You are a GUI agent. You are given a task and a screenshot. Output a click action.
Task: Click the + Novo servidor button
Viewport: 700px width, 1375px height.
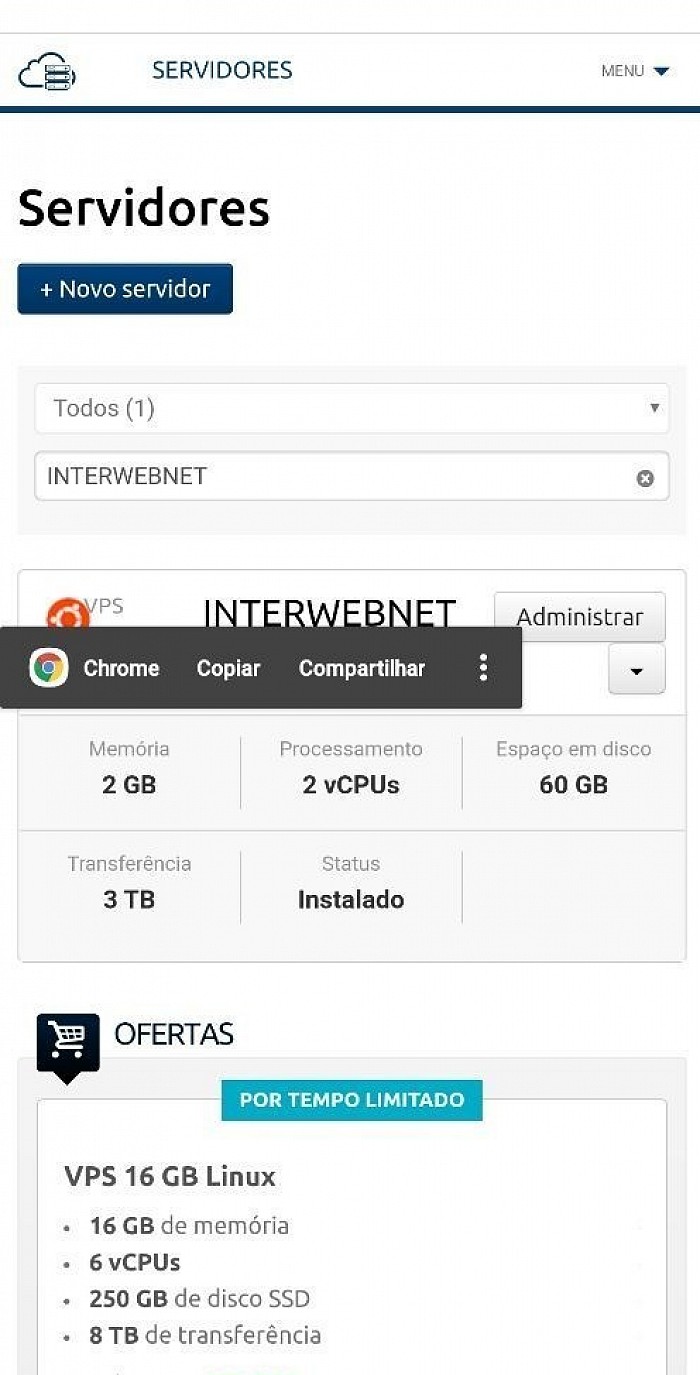coord(125,289)
